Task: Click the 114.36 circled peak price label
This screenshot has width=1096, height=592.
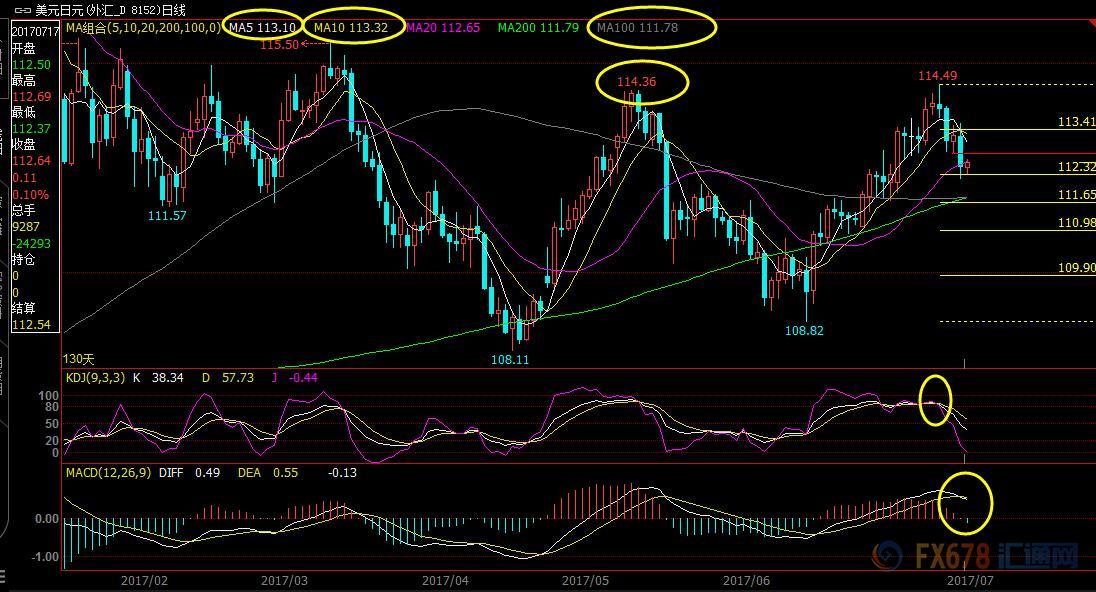Action: [637, 82]
